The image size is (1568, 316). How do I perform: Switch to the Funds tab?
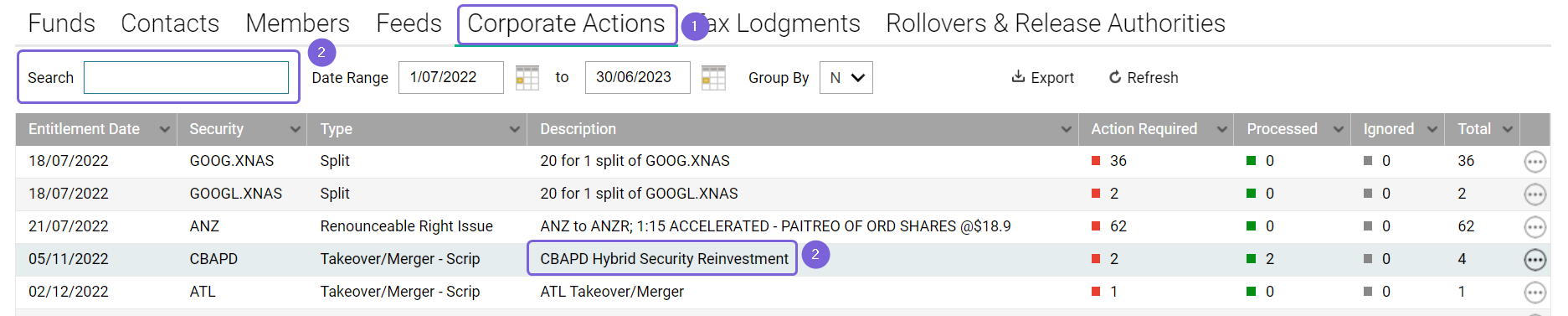coord(62,23)
